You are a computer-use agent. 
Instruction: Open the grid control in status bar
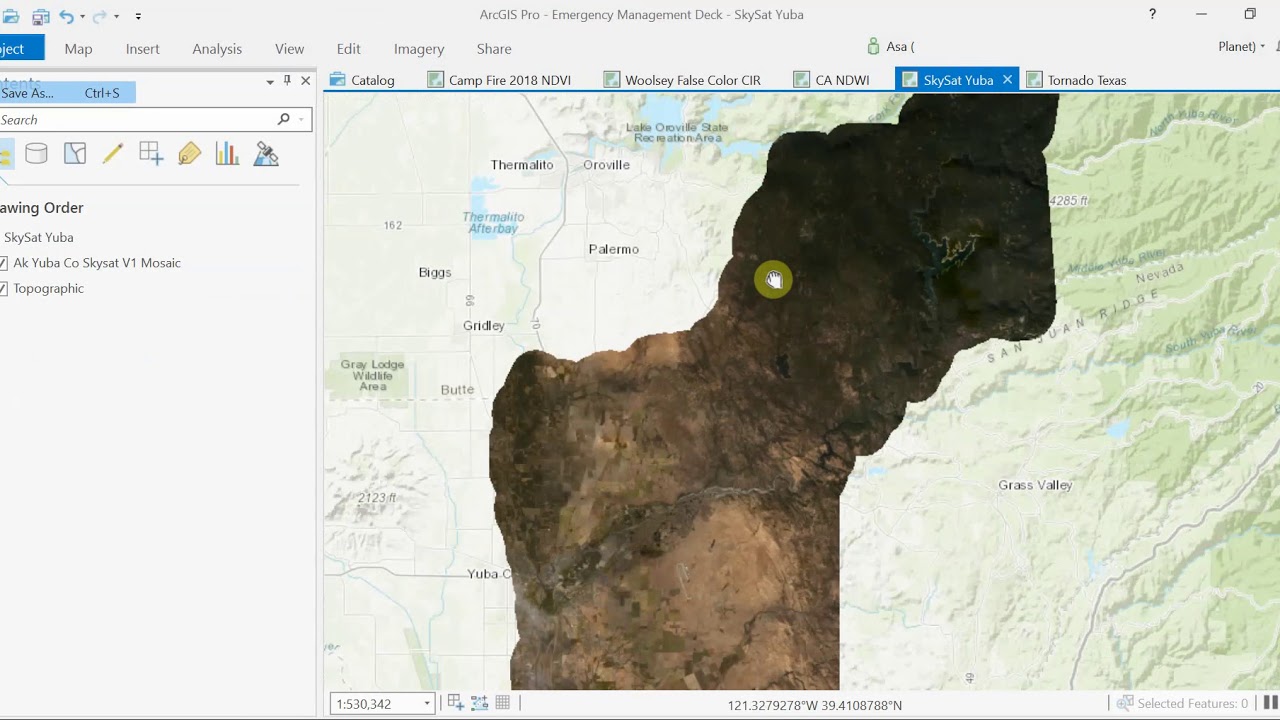(503, 703)
